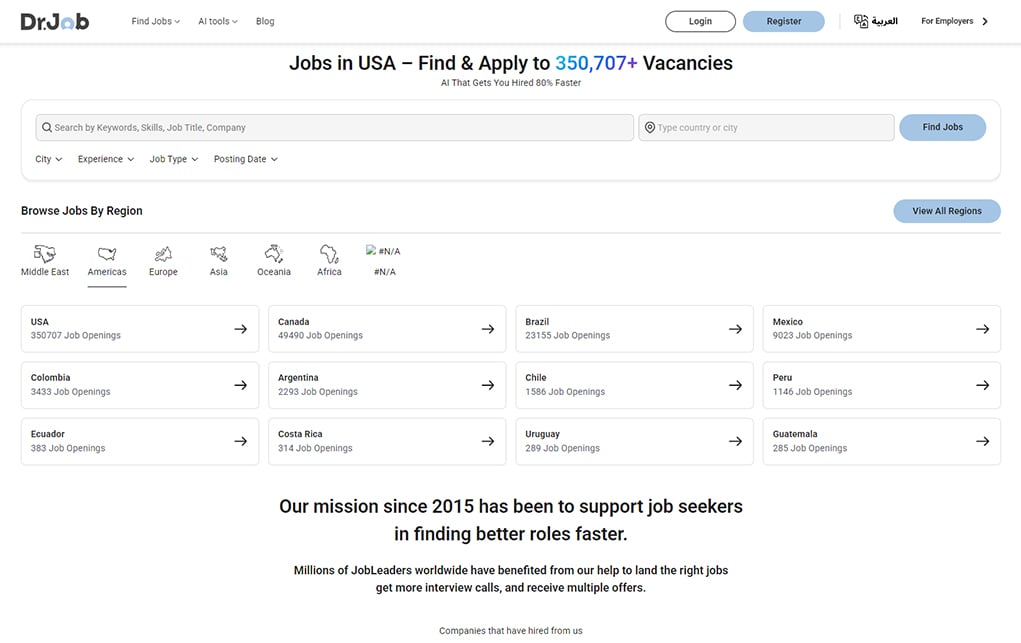
Task: Select the Middle East region map icon
Action: pos(45,254)
